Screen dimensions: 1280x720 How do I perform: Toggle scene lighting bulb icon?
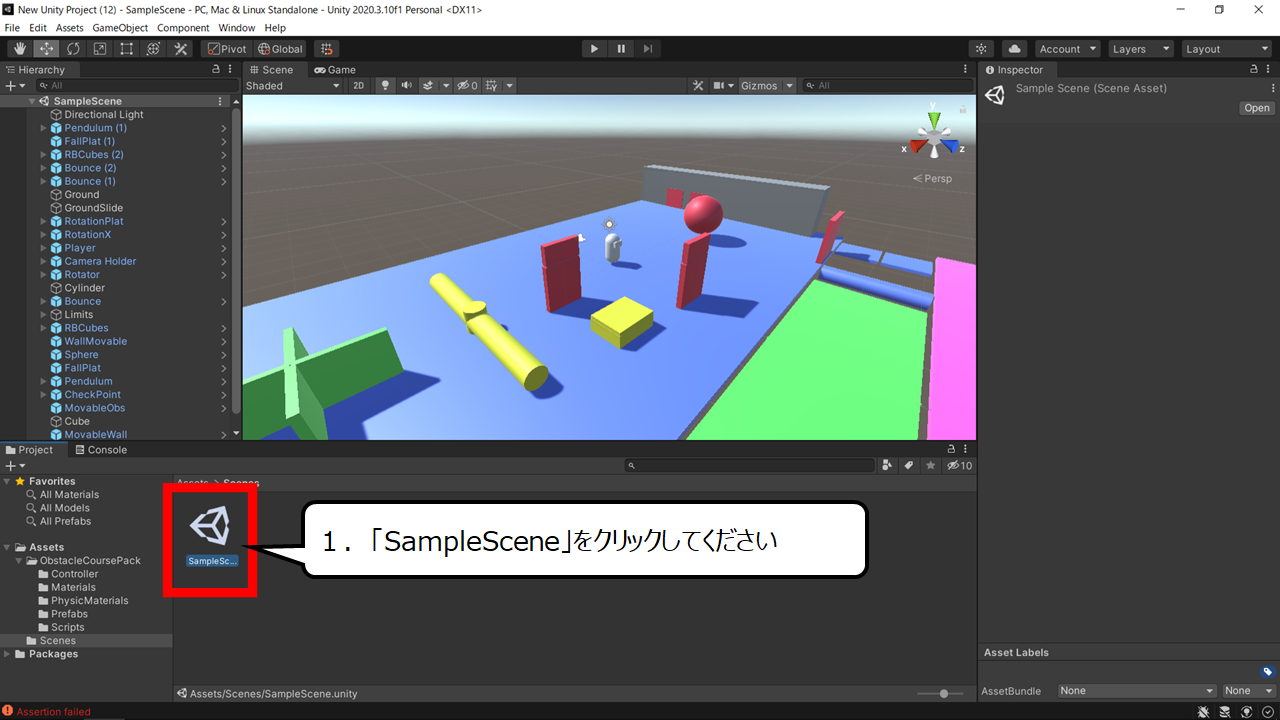point(385,86)
